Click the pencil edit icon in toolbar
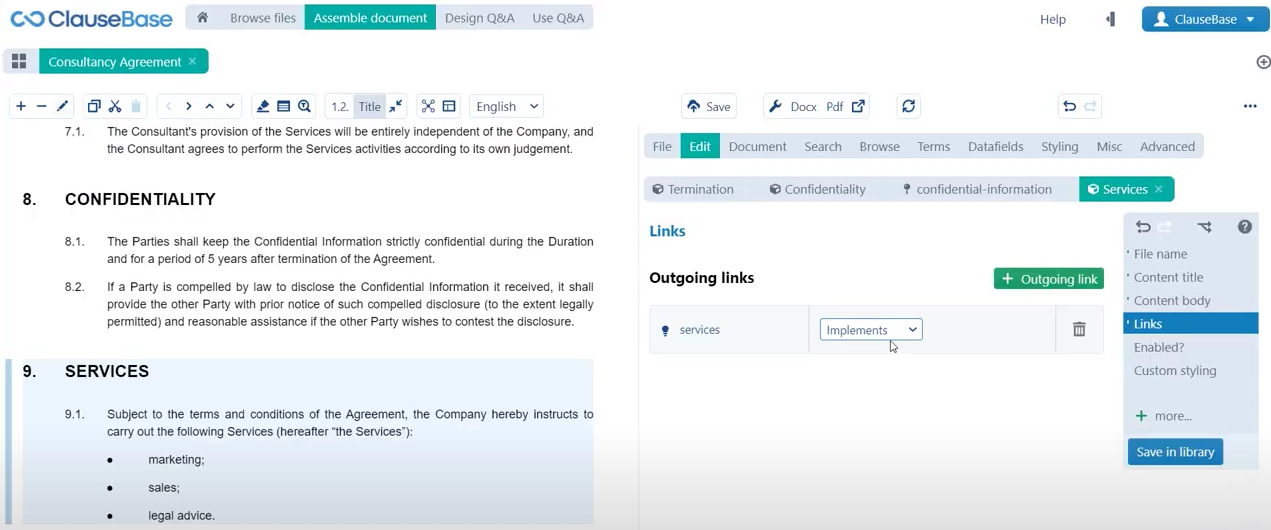Image resolution: width=1271 pixels, height=530 pixels. [x=63, y=106]
